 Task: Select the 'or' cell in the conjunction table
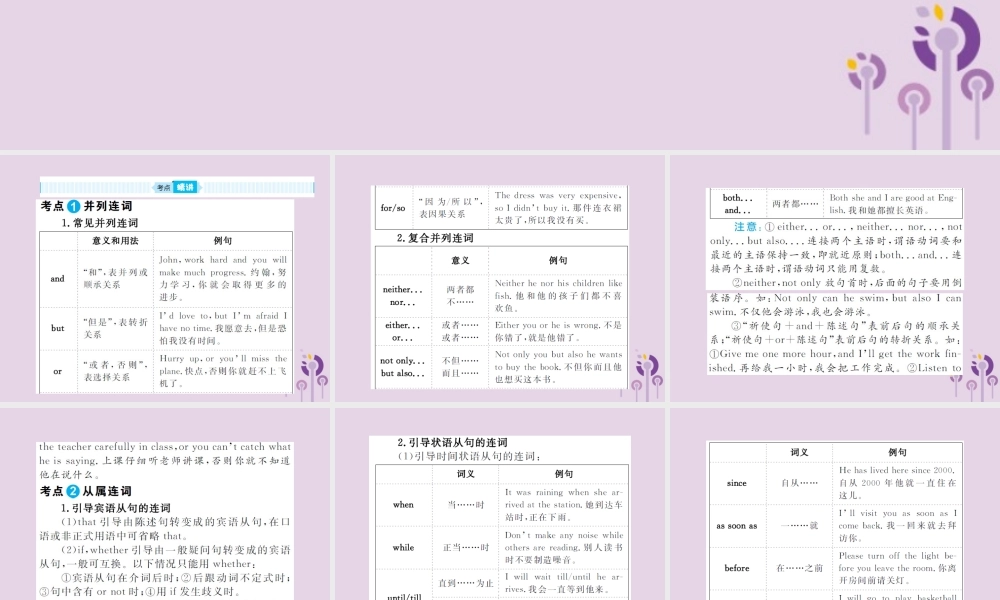(57, 371)
